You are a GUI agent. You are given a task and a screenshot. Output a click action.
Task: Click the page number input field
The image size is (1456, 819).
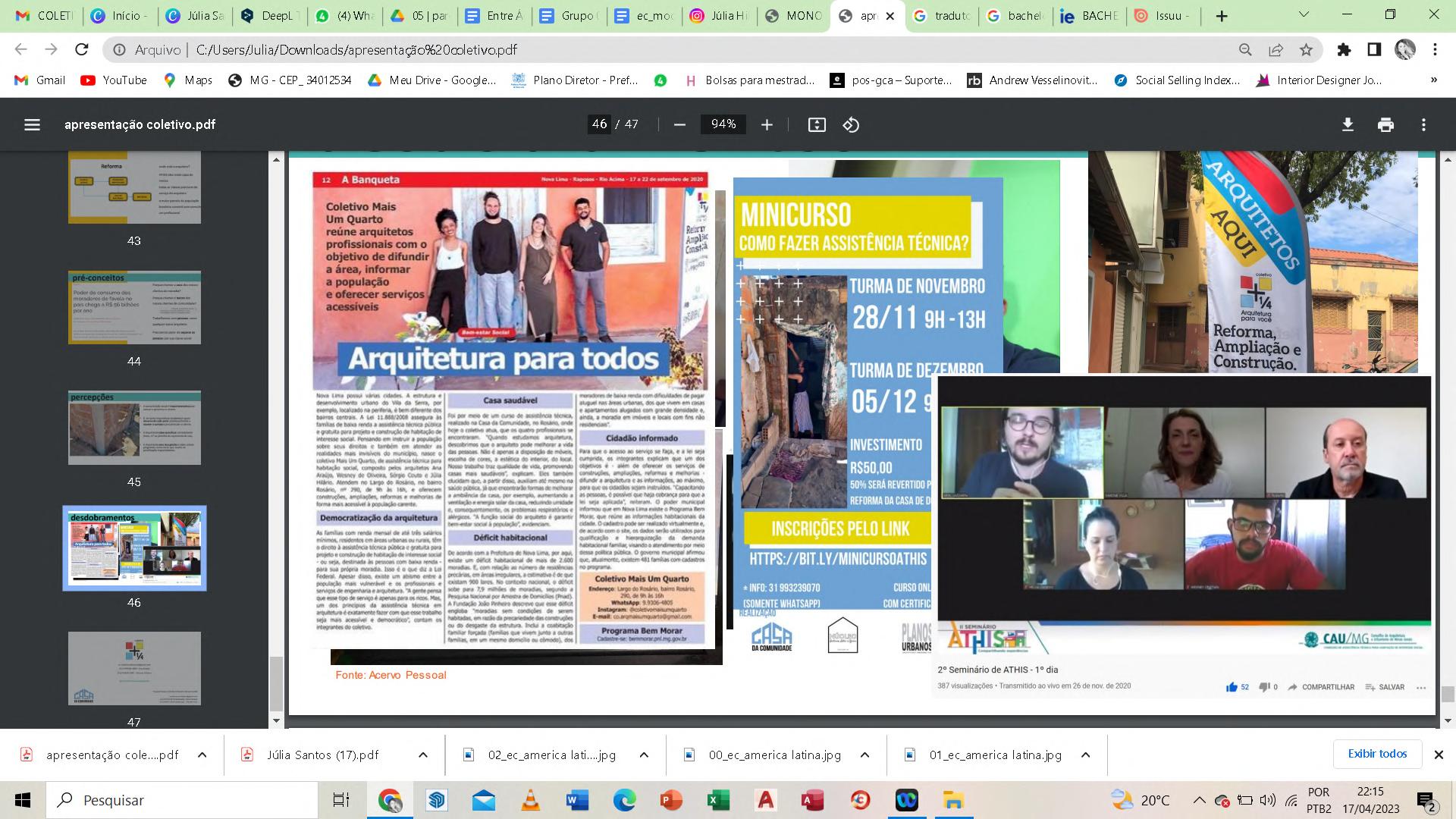[600, 124]
